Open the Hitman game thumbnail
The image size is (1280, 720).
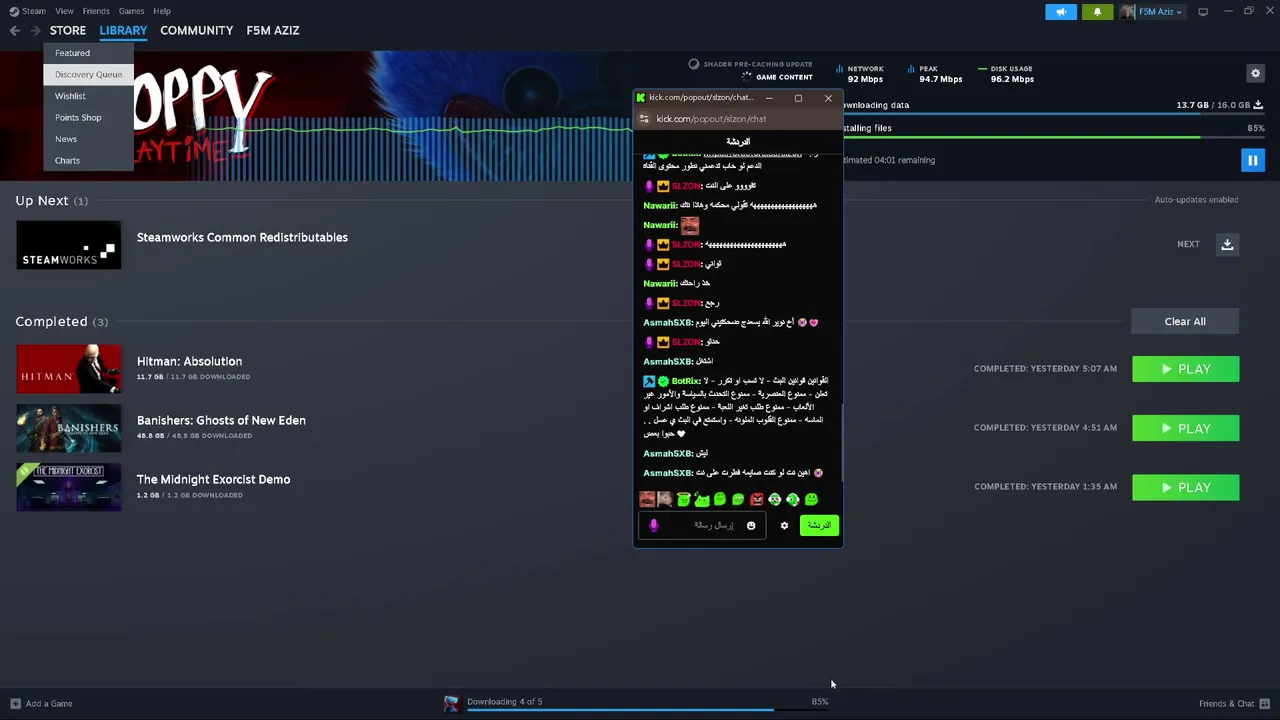pyautogui.click(x=68, y=369)
